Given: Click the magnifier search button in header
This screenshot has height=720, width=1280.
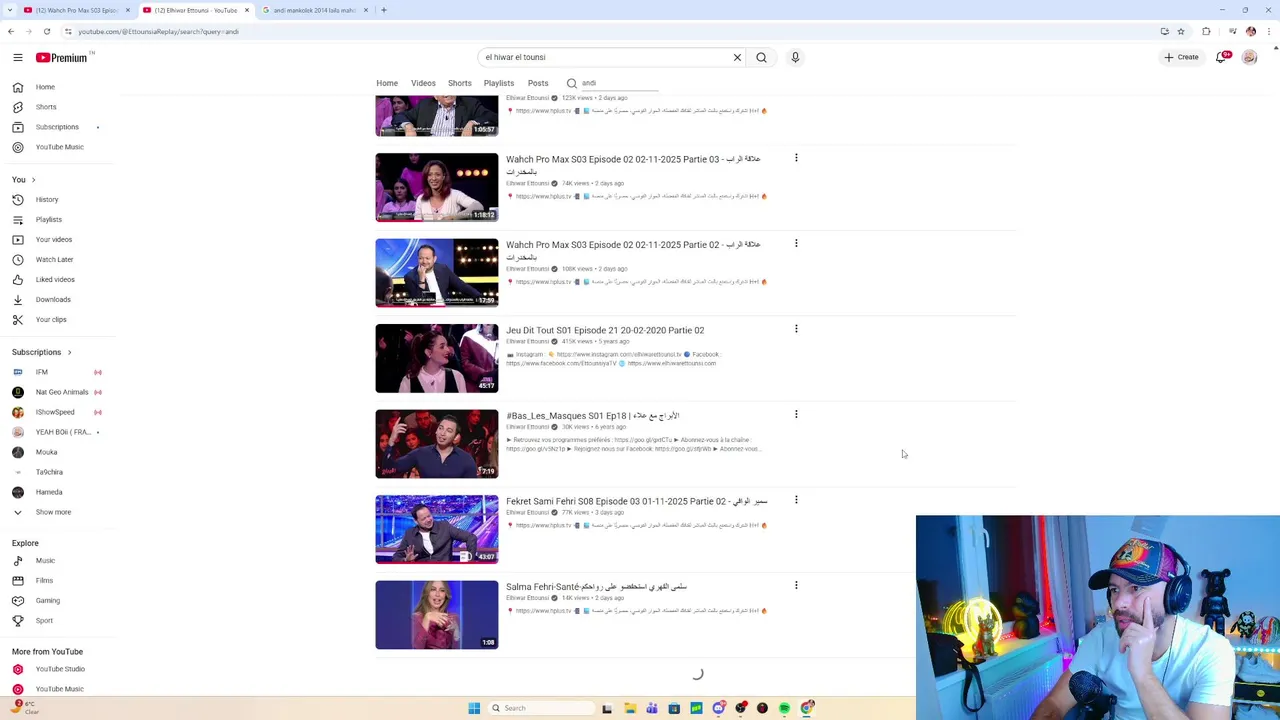Looking at the screenshot, I should (x=761, y=57).
